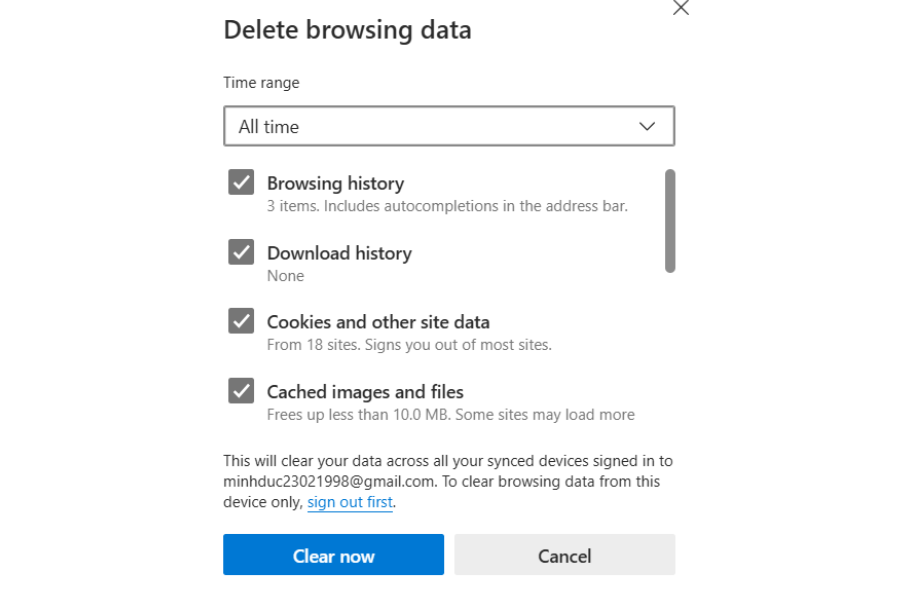This screenshot has width=900, height=600.
Task: Click the sign out first link
Action: coord(349,502)
